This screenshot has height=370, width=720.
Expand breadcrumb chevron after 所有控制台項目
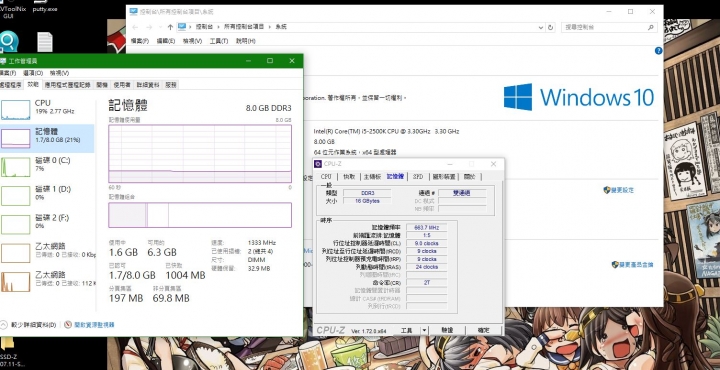tap(270, 27)
